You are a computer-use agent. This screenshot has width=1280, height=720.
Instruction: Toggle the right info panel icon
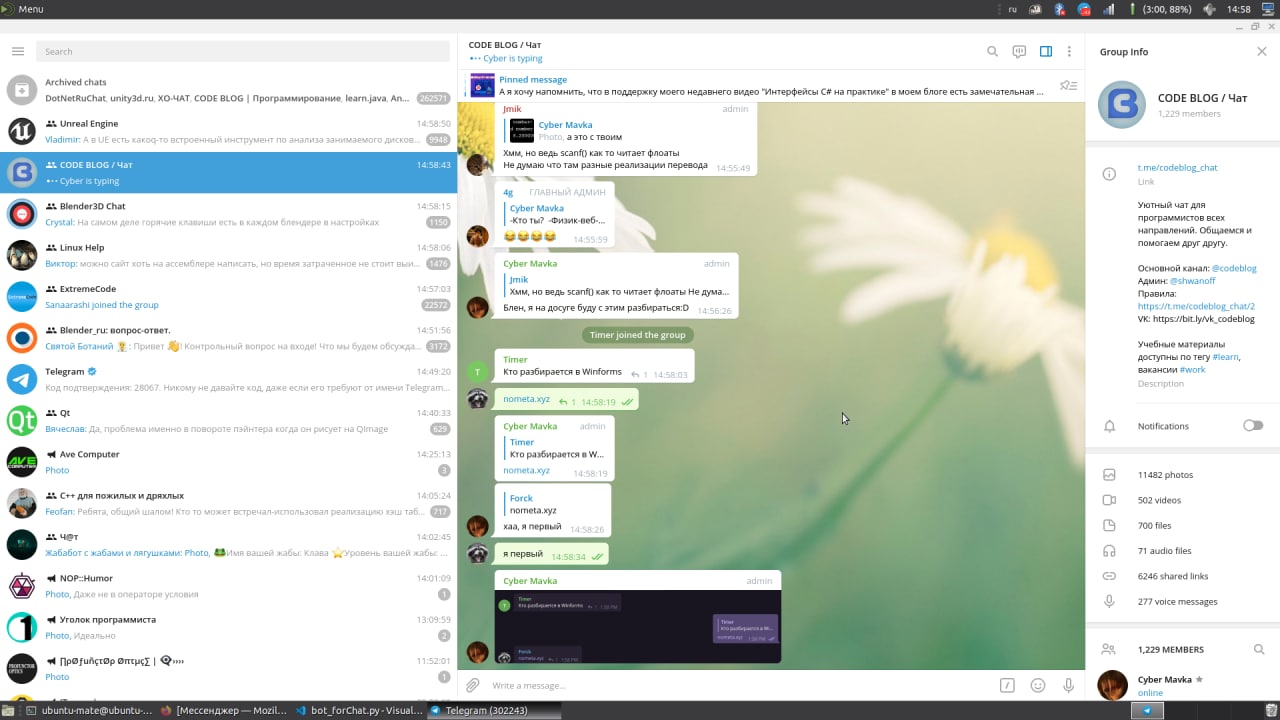(1045, 52)
